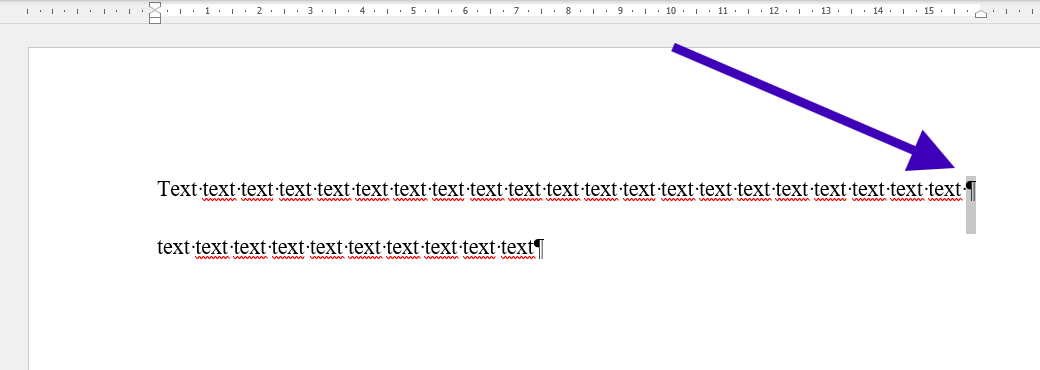Click ruler number 2
Screen dimensions: 1040x370
coord(259,11)
